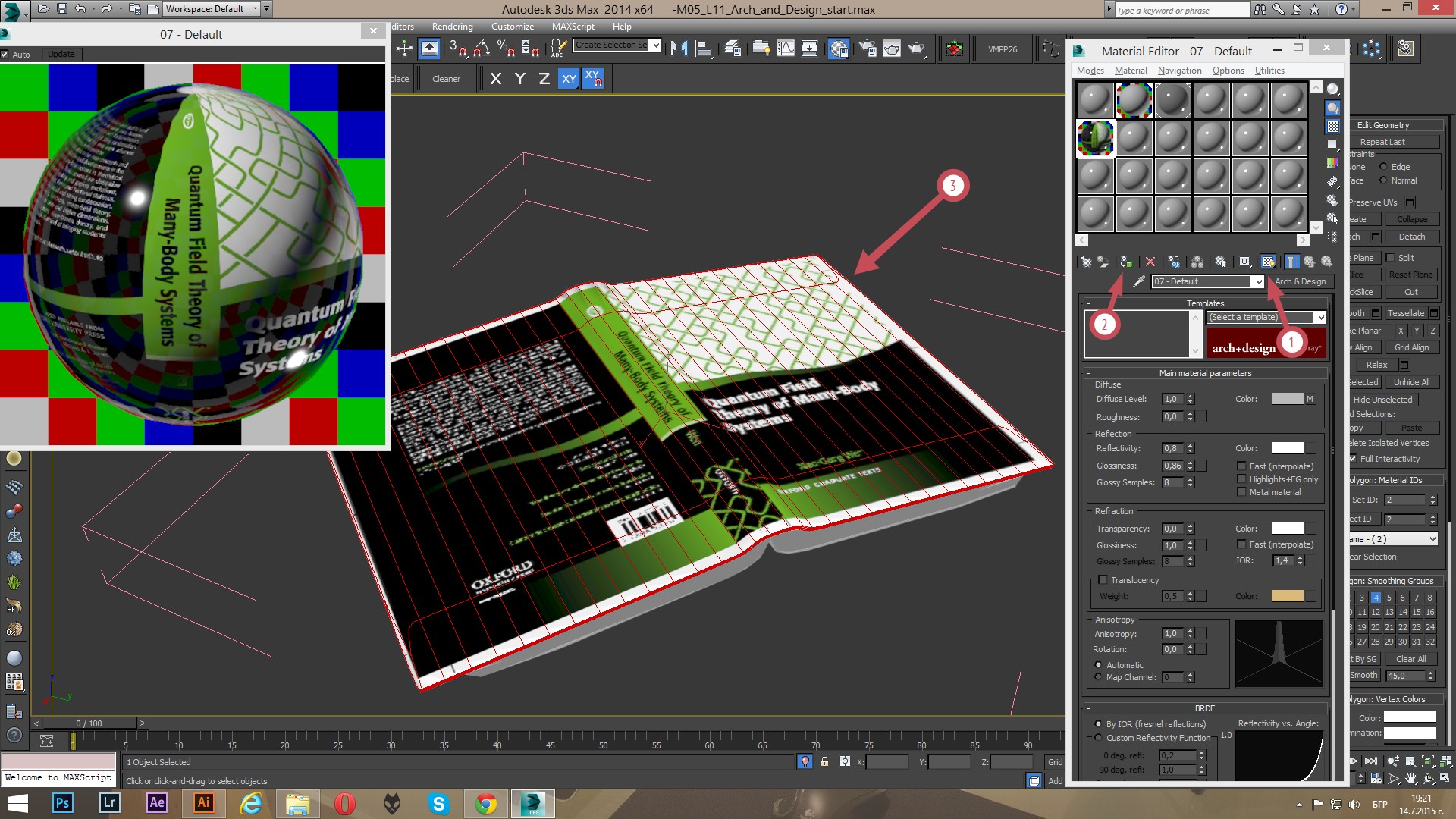Click Assign Material to Selection icon

[1126, 262]
